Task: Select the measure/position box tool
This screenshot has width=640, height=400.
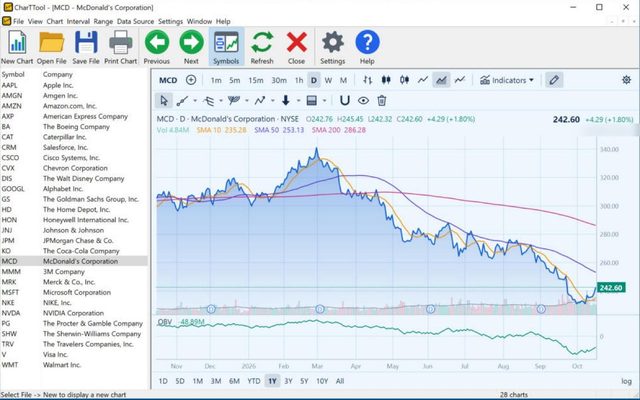Action: [x=312, y=100]
